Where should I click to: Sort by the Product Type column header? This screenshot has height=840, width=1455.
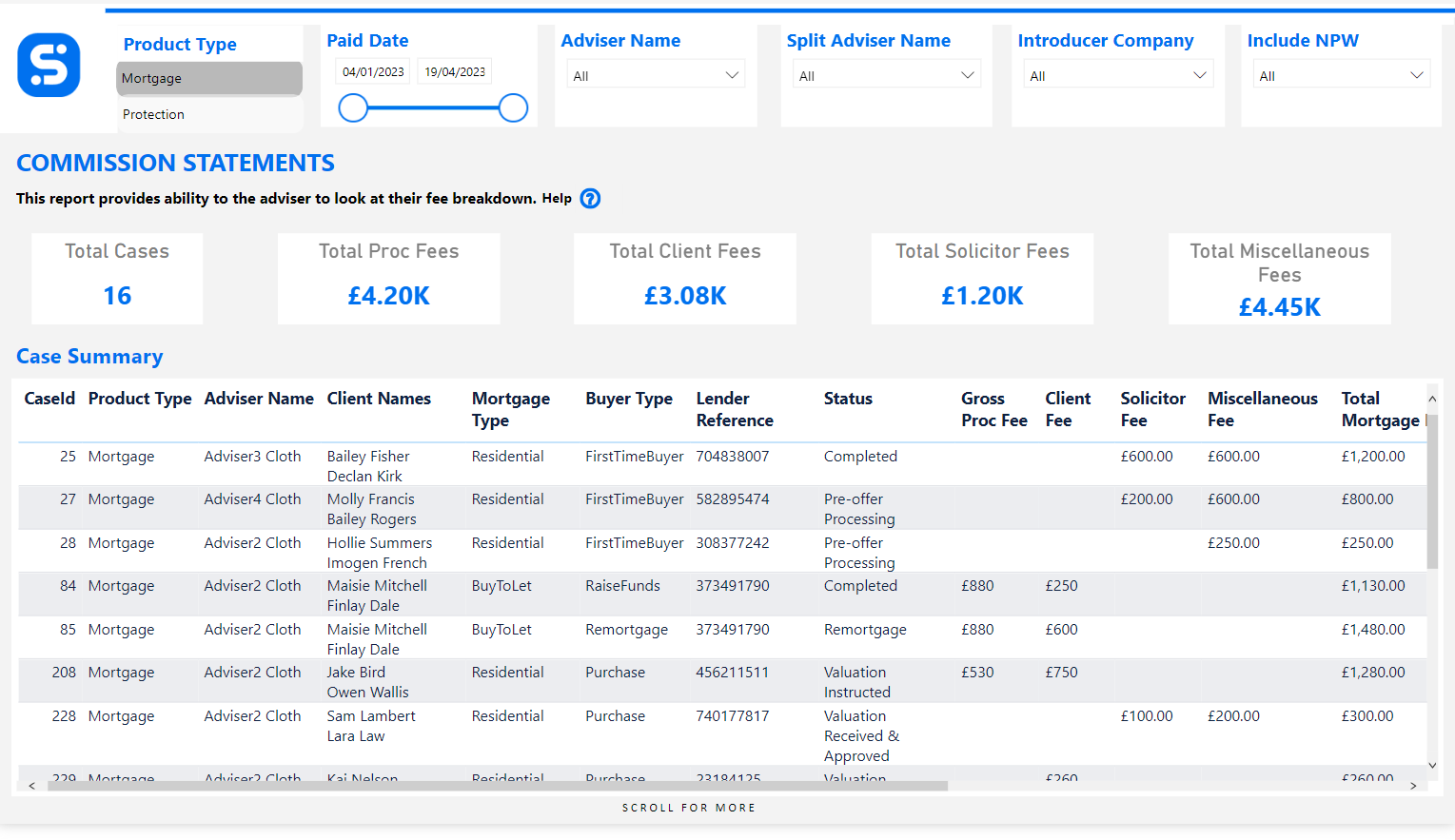[140, 399]
